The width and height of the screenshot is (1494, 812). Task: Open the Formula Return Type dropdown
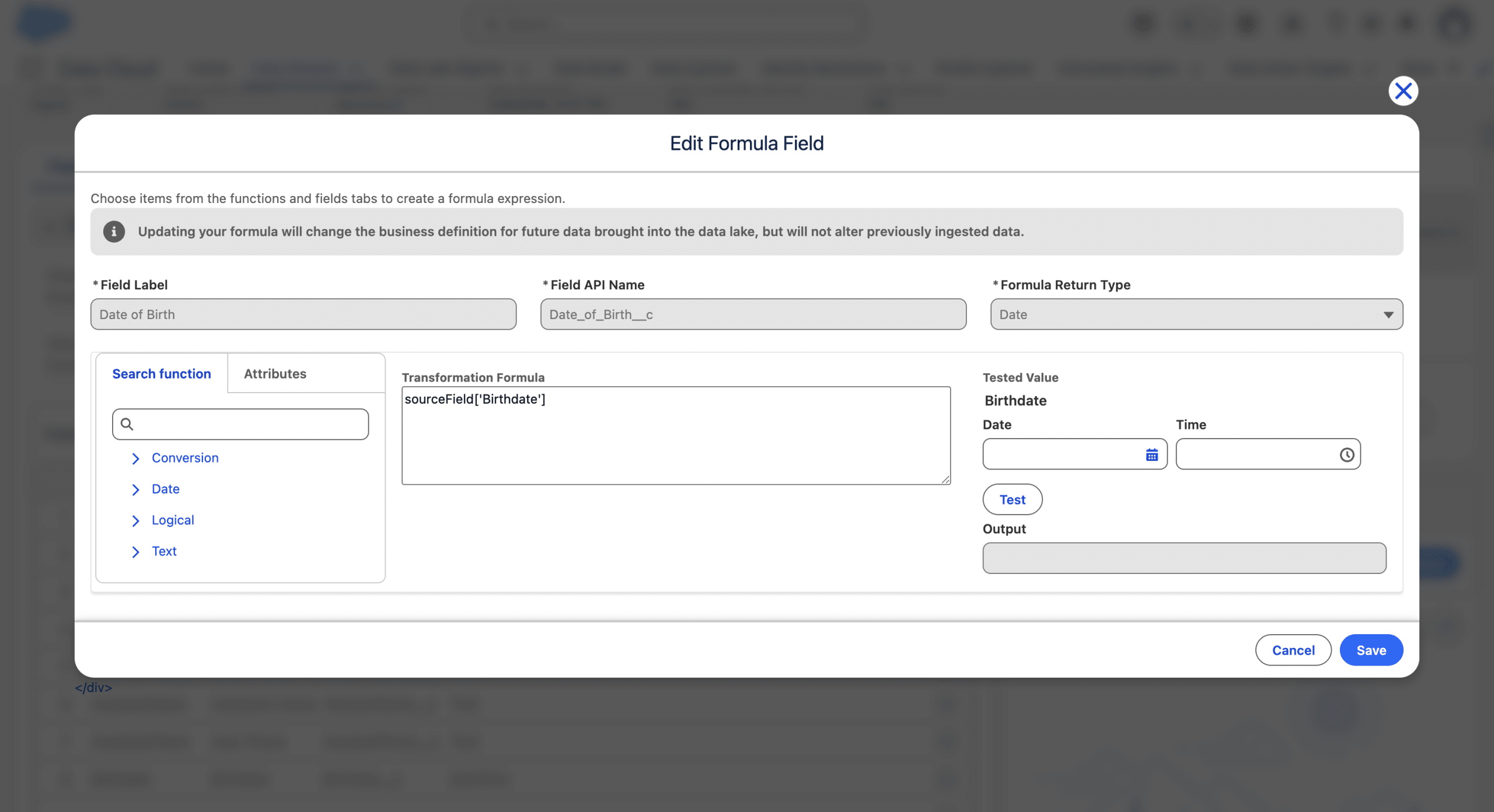1196,314
